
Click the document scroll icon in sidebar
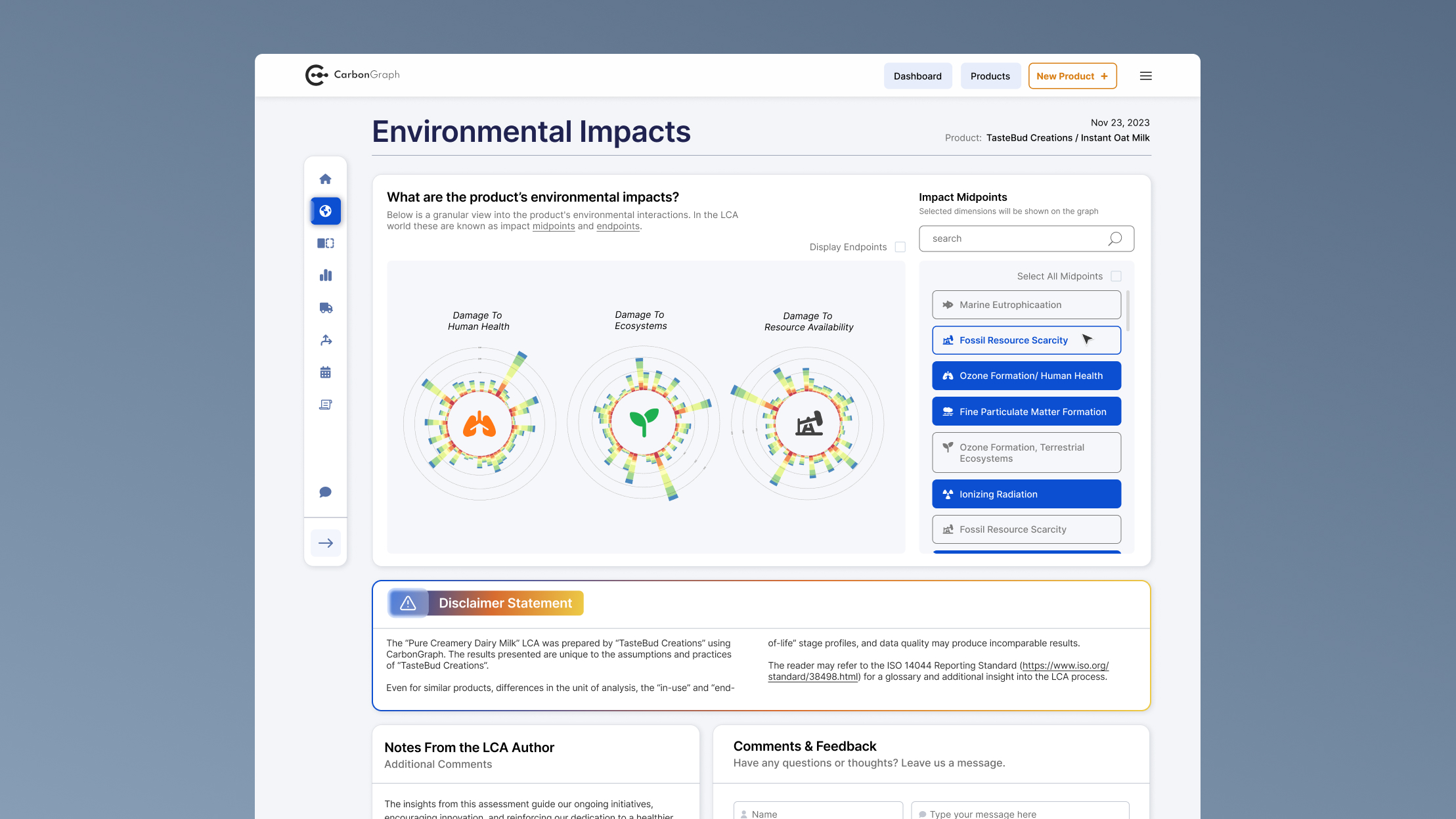coord(326,405)
